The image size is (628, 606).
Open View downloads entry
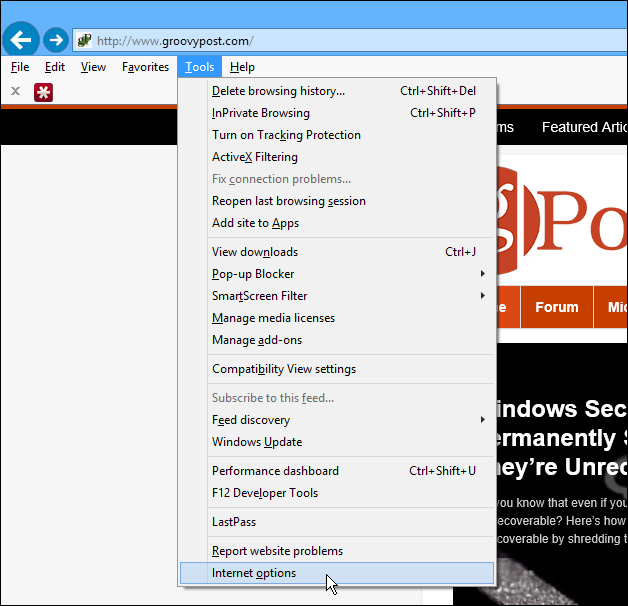337,252
